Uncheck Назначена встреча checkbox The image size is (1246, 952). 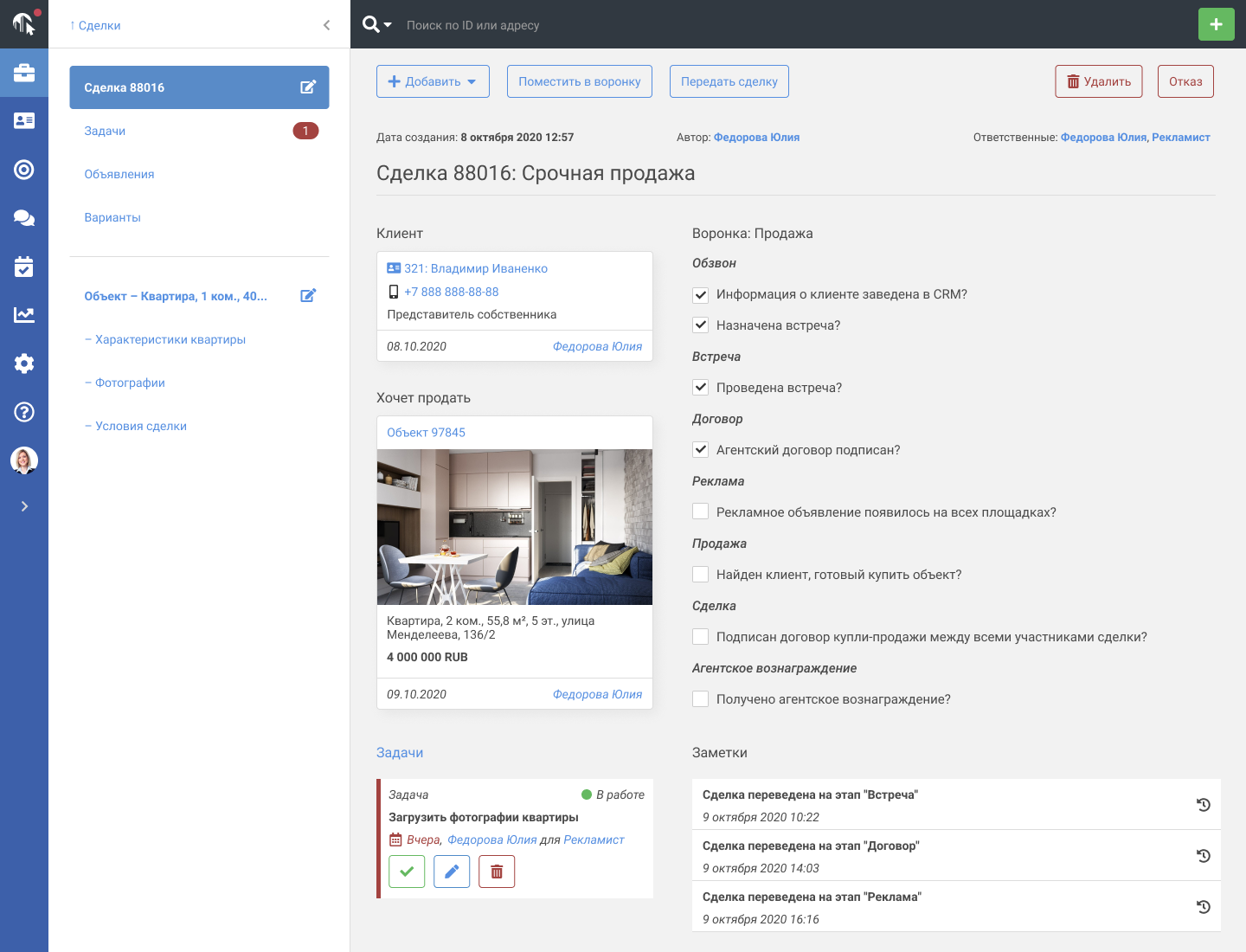(x=701, y=325)
